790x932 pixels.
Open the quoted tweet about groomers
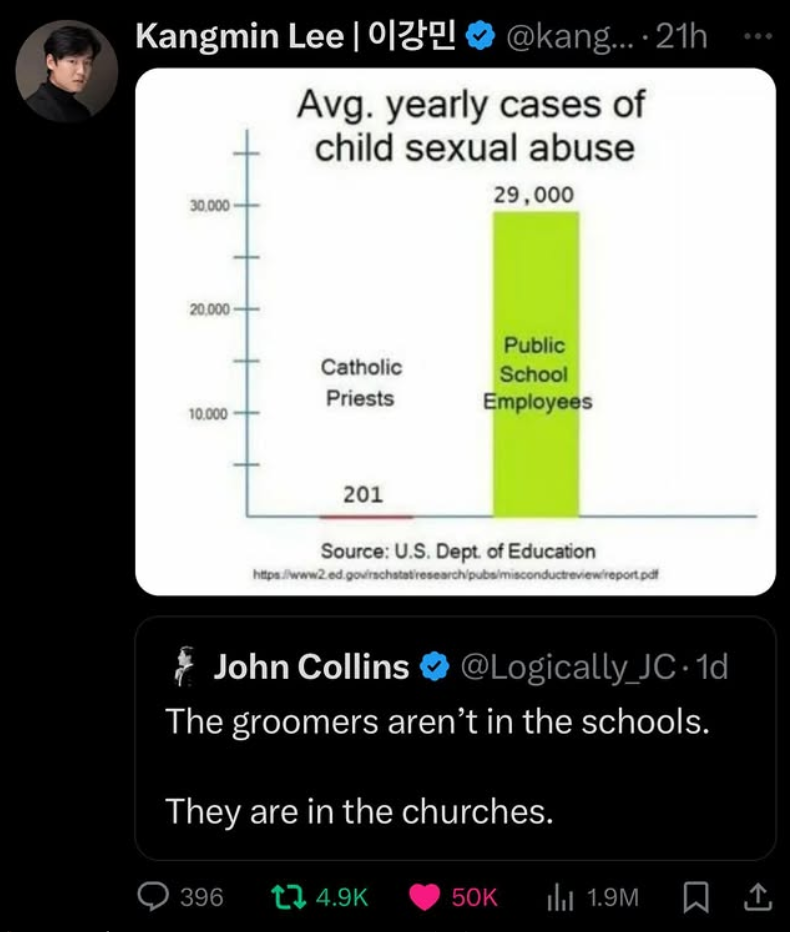[455, 738]
